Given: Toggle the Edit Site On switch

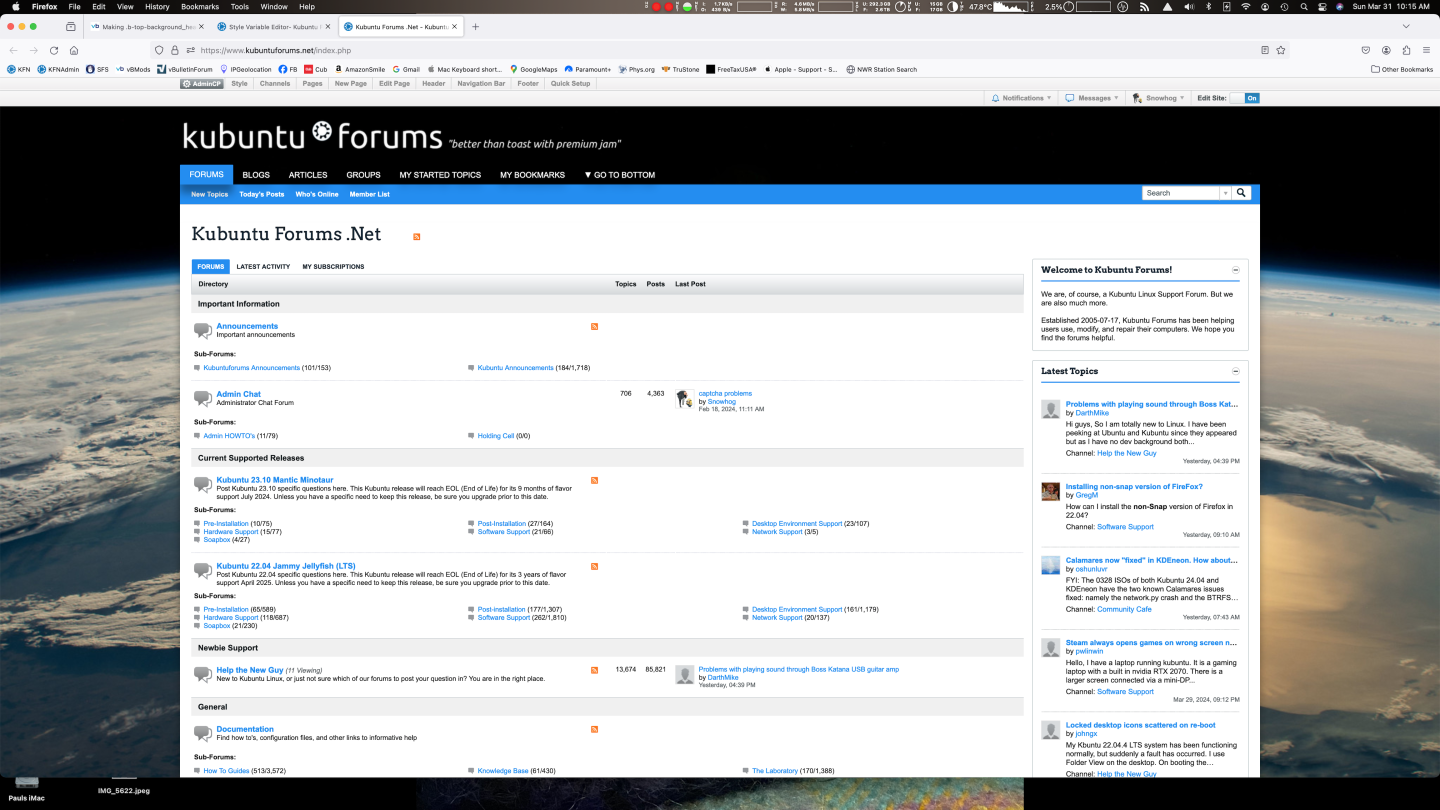Looking at the screenshot, I should [1244, 98].
